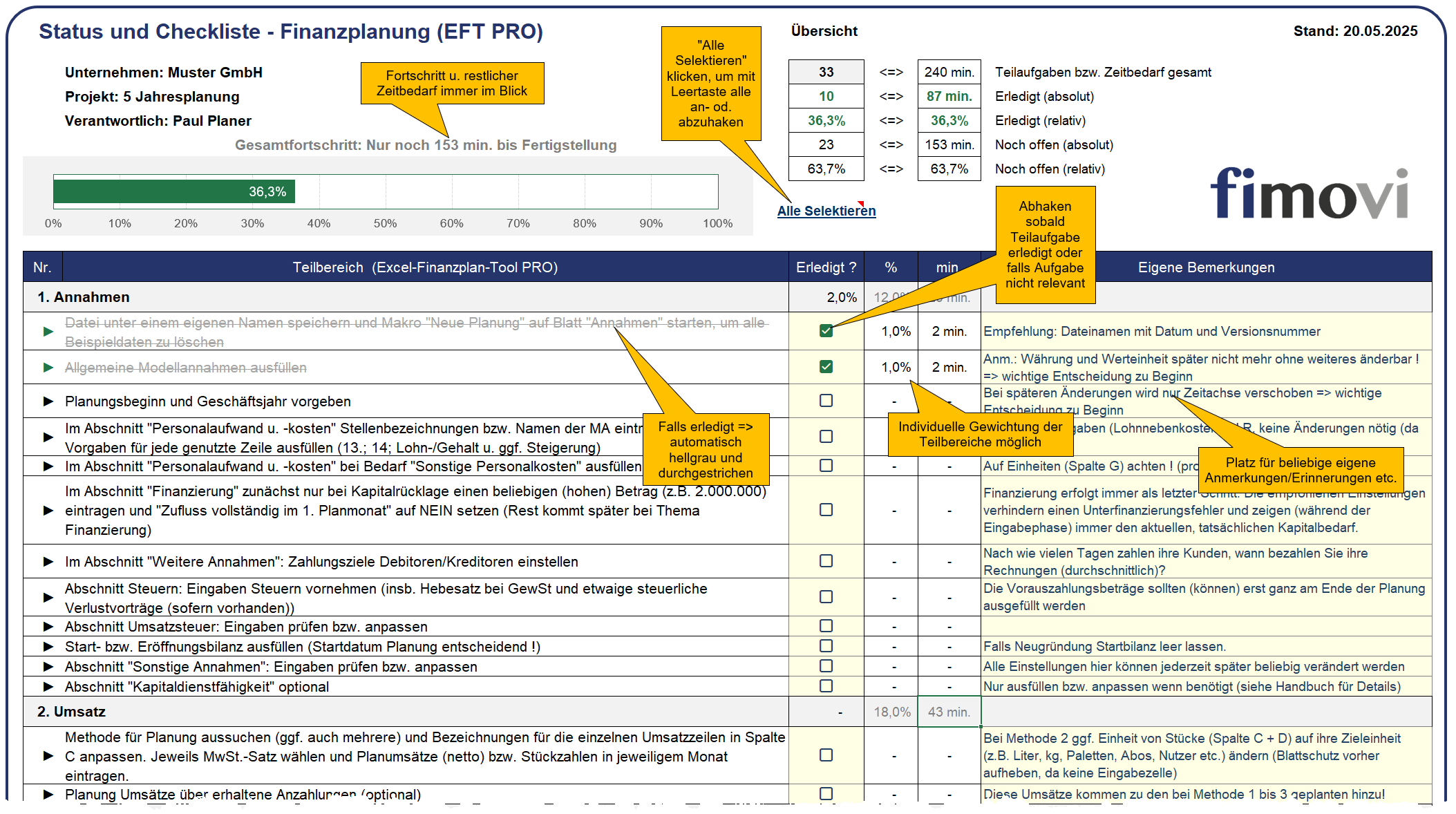Check 'Zahlungsziele Debitoren/Kreditoren einstellen' checkbox
The width and height of the screenshot is (1456, 814).
tap(826, 561)
